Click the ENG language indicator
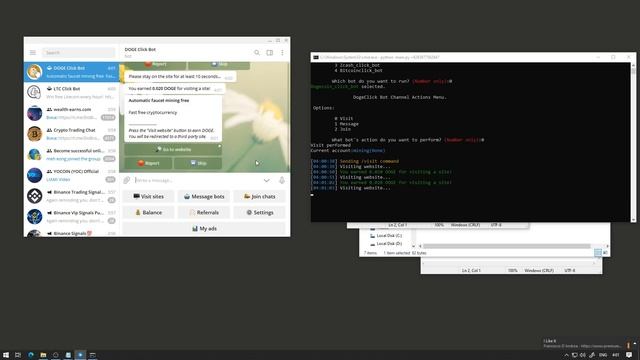 [x=603, y=355]
